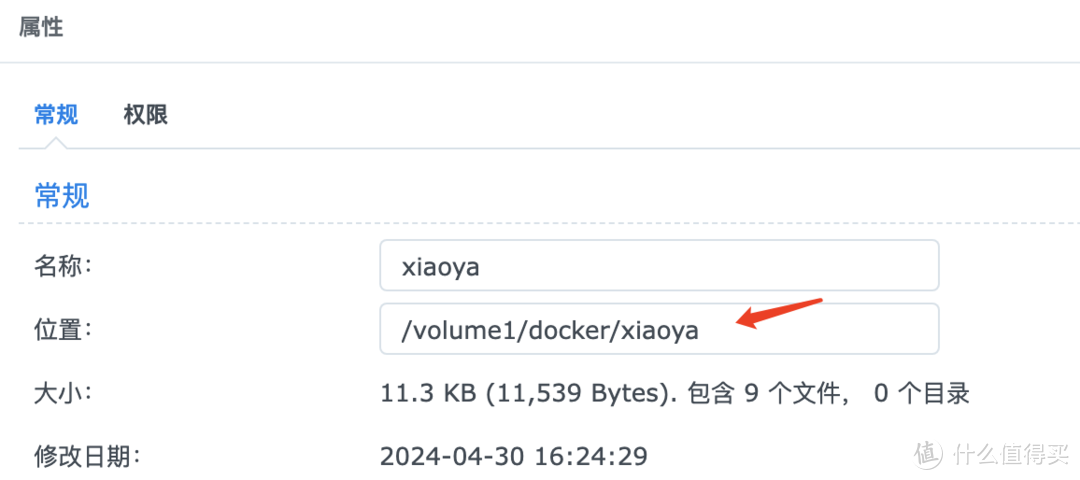Click the 0 个目录 directory count
The width and height of the screenshot is (1080, 480).
[x=921, y=394]
